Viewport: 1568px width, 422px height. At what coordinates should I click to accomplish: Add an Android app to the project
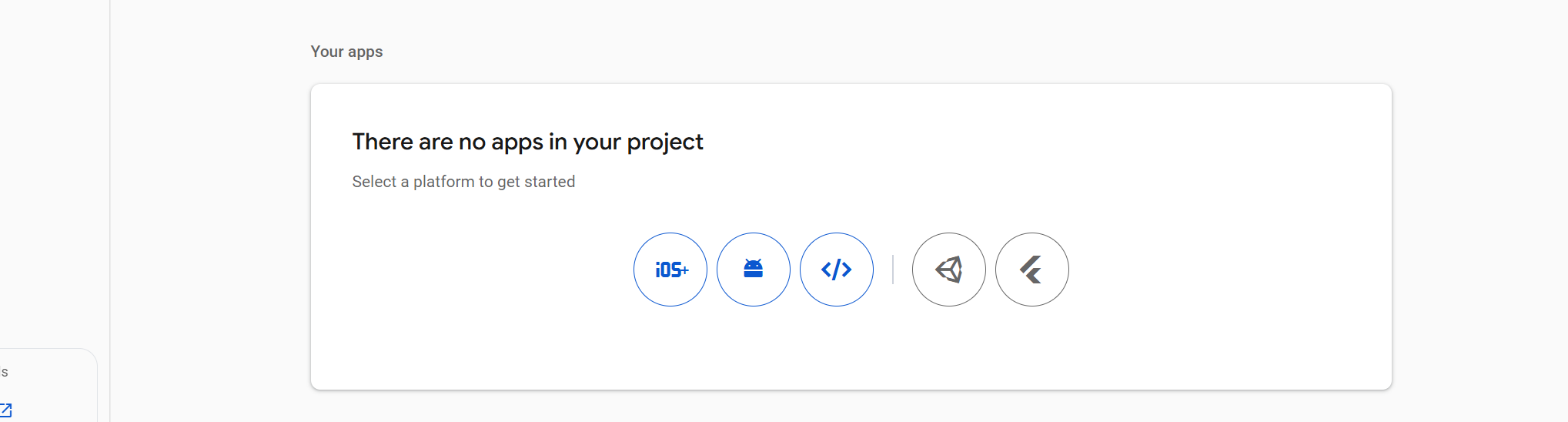click(753, 270)
